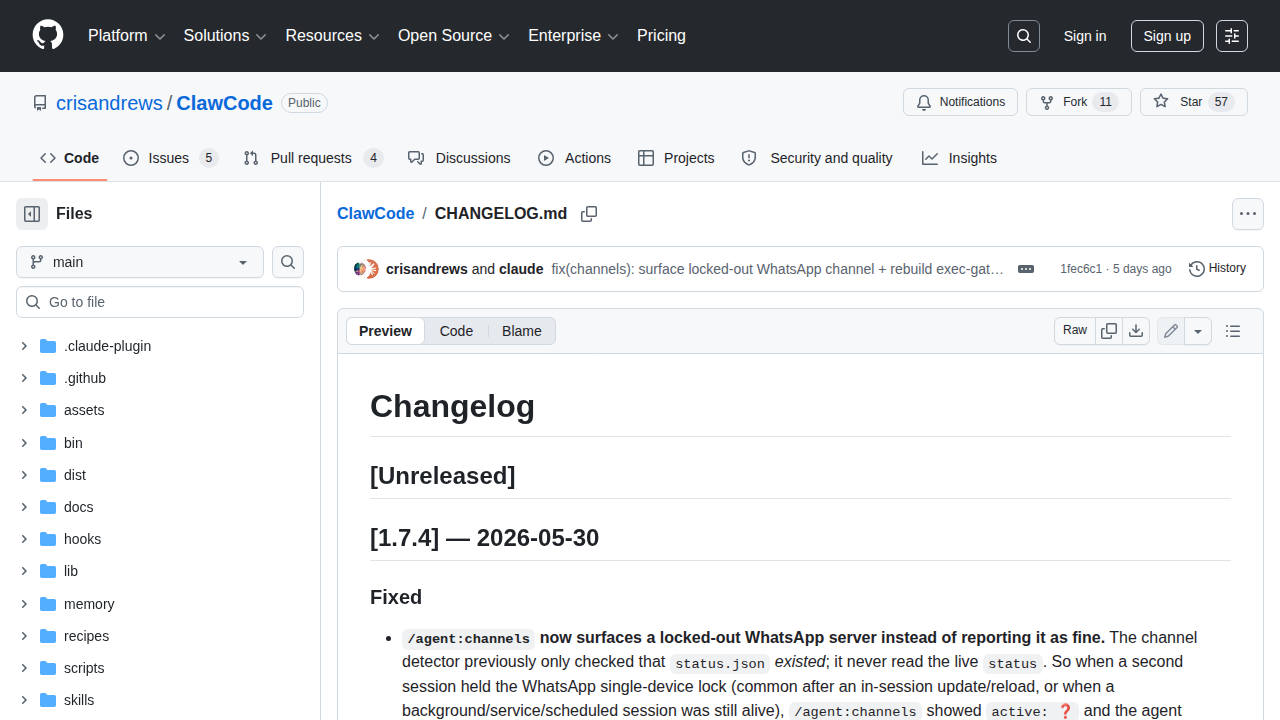Click the repository icon beside crisandrews

click(40, 103)
